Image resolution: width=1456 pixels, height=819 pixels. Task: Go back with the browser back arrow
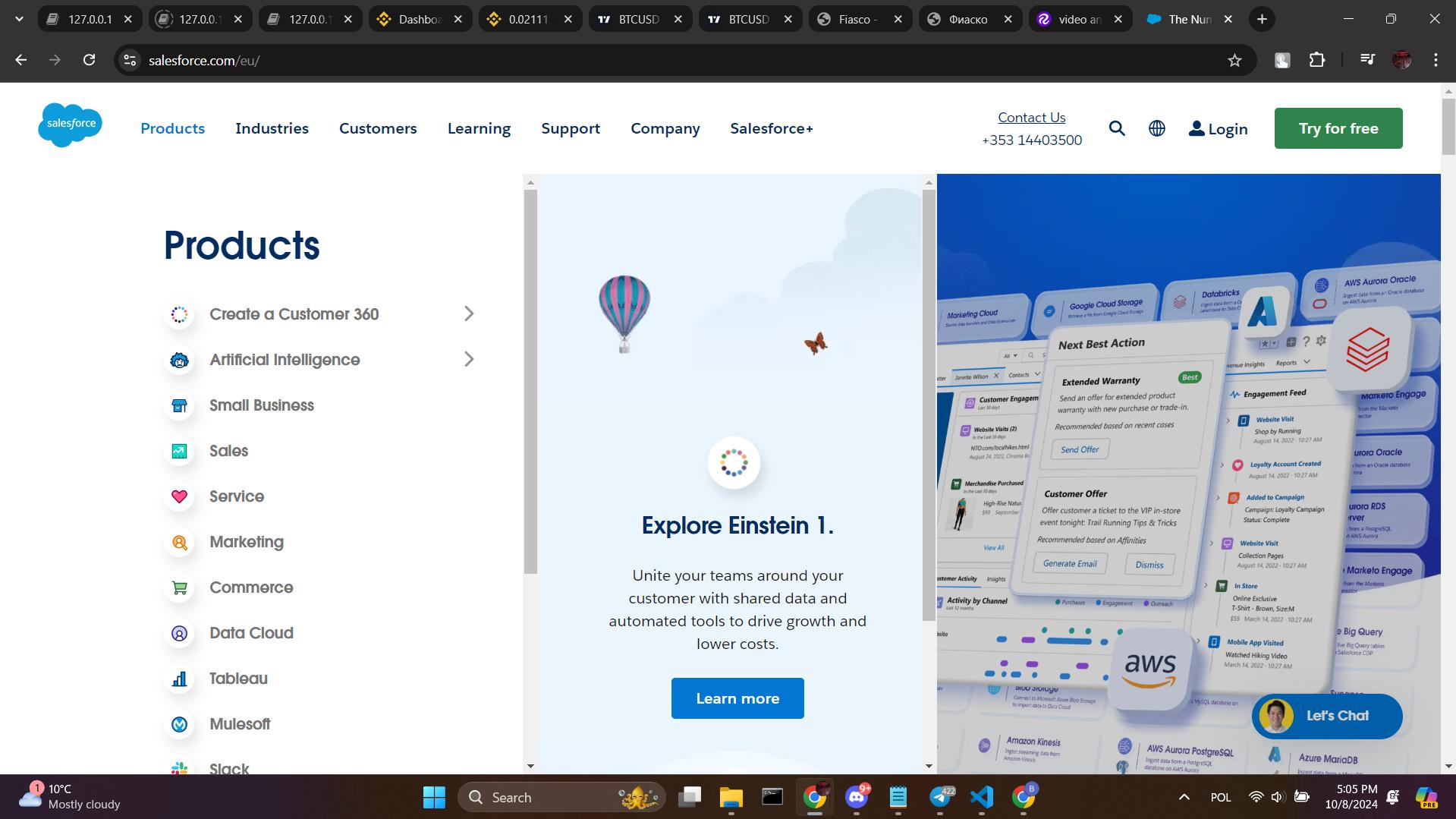(20, 60)
